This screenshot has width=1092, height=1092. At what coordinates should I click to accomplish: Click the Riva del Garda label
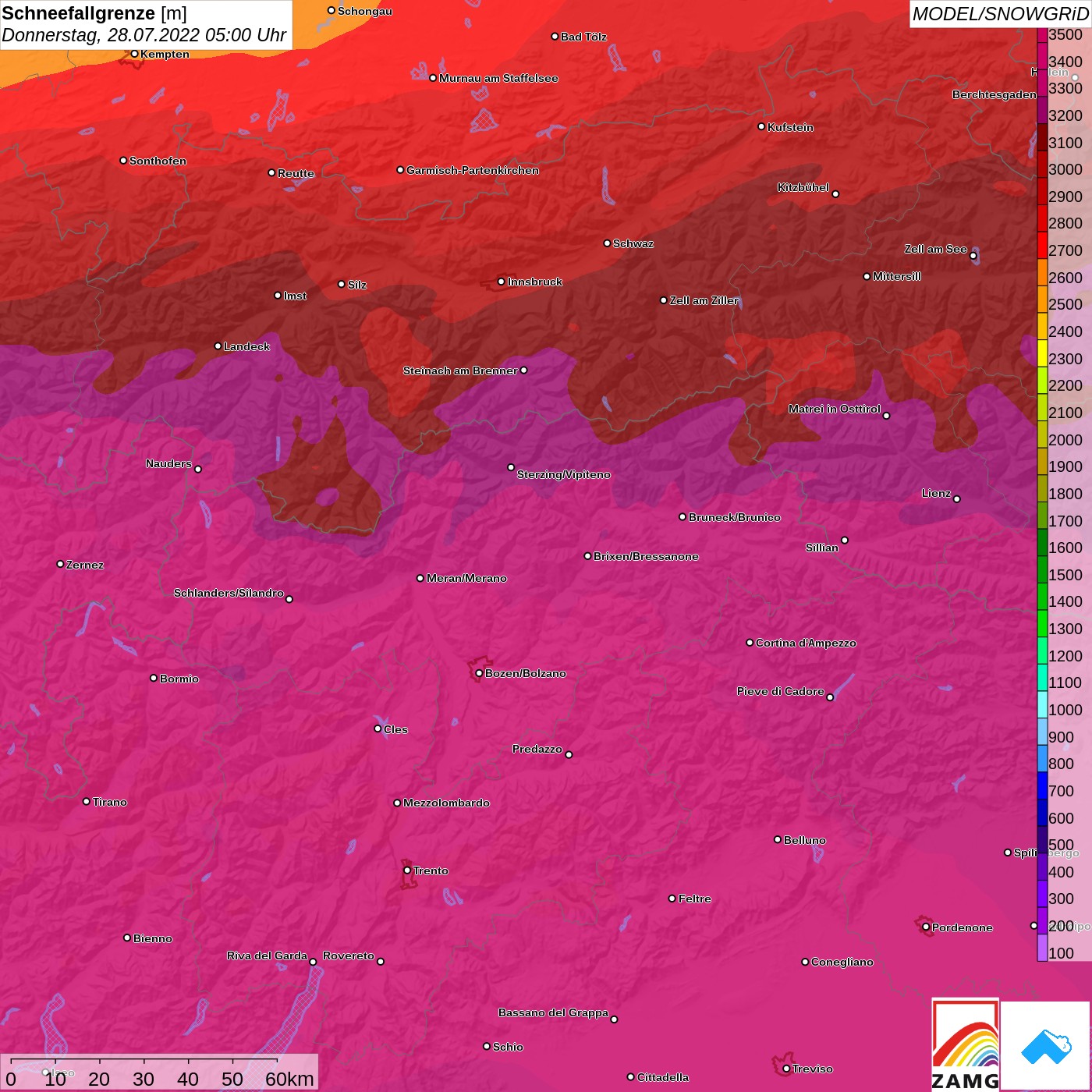(267, 955)
